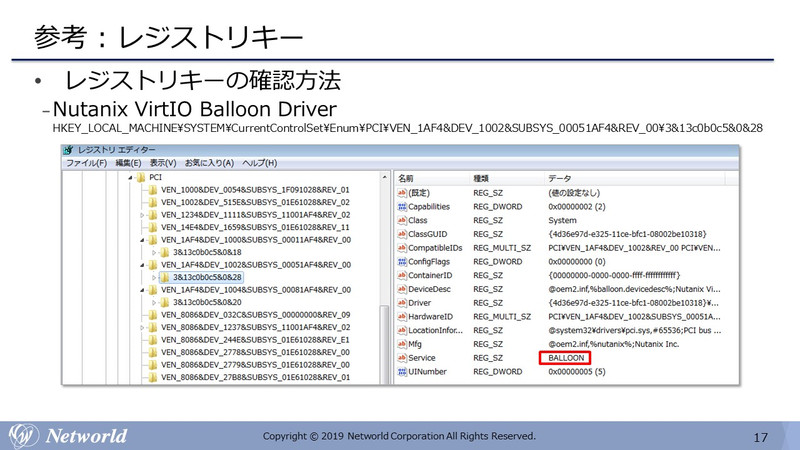Viewport: 800px width, 450px height.
Task: Open the 編集(E) menu
Action: coord(128,163)
